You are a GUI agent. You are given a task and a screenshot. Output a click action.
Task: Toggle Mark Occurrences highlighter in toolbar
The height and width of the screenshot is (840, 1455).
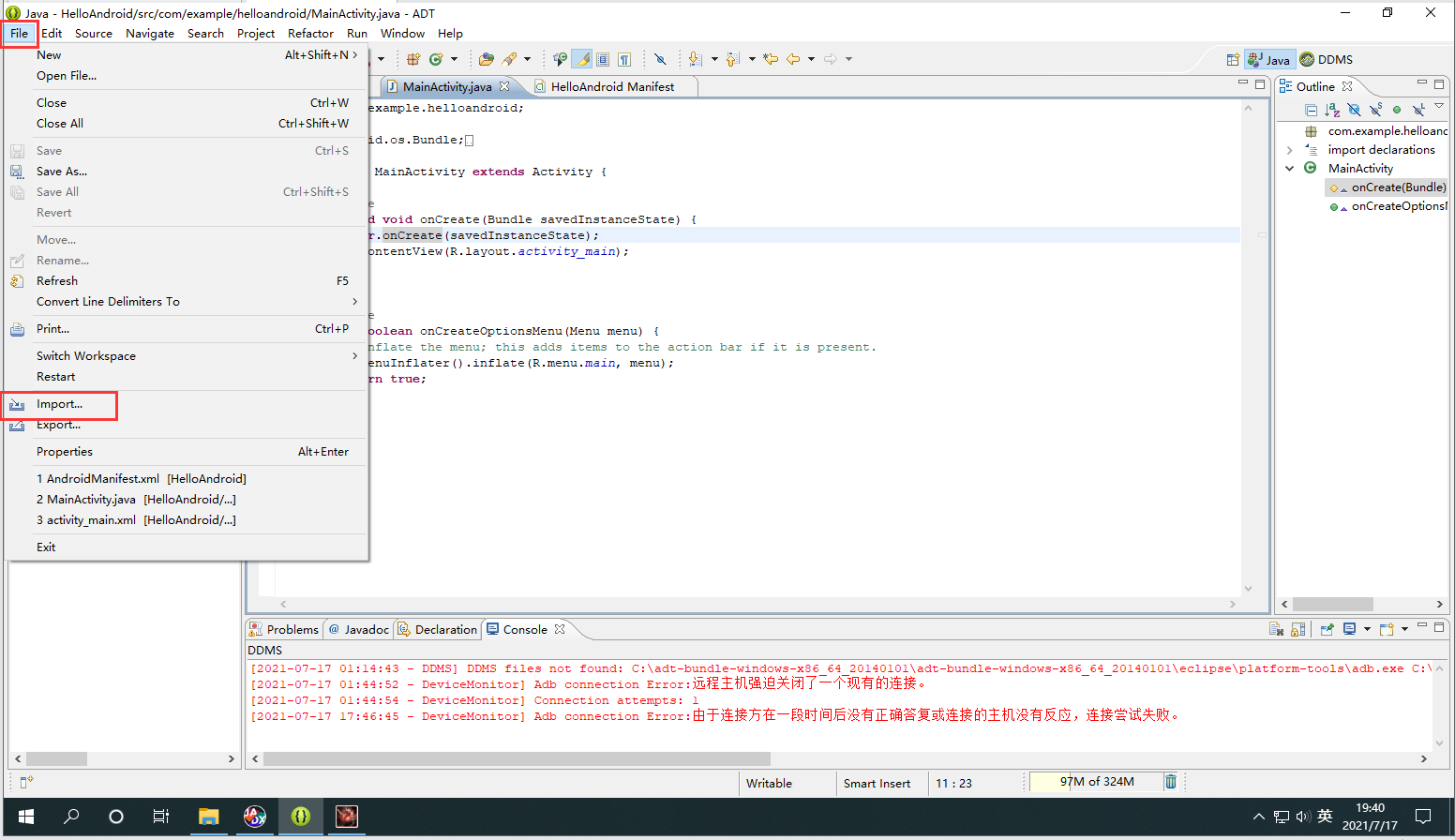pyautogui.click(x=582, y=59)
